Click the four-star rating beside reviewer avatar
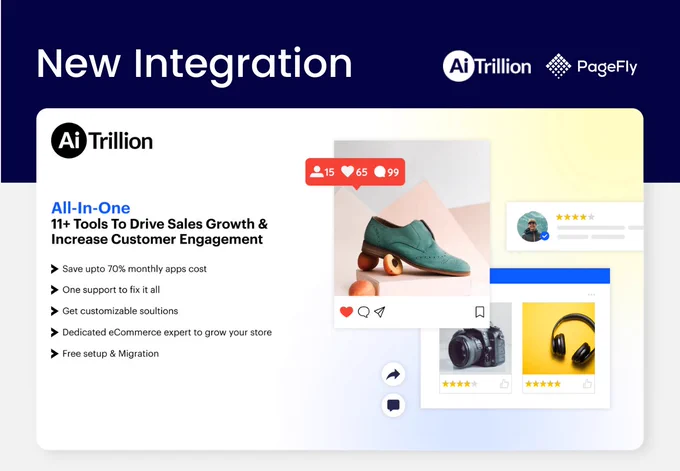The image size is (680, 471). point(575,217)
